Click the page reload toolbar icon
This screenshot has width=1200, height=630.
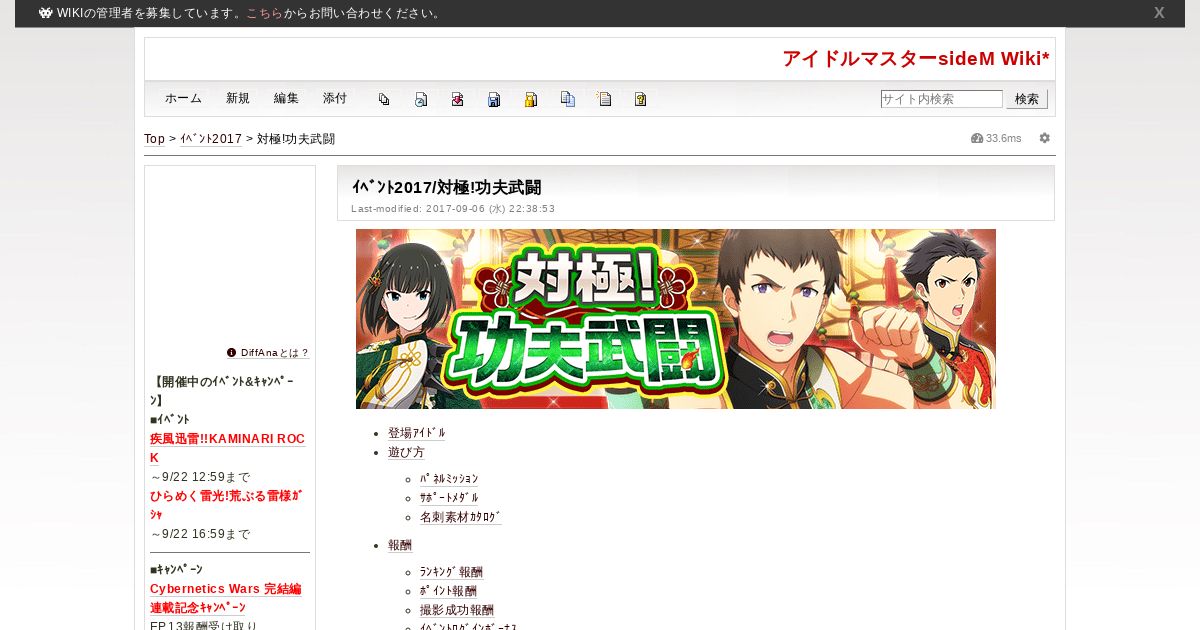coord(421,99)
